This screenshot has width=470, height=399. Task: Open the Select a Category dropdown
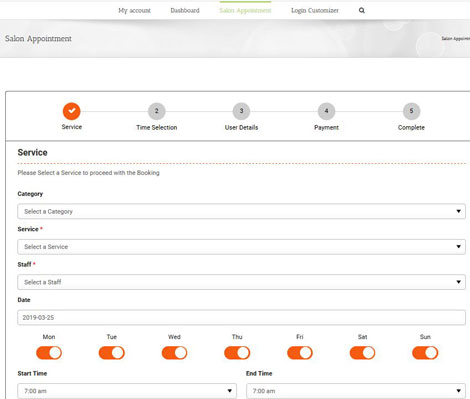[x=241, y=211]
